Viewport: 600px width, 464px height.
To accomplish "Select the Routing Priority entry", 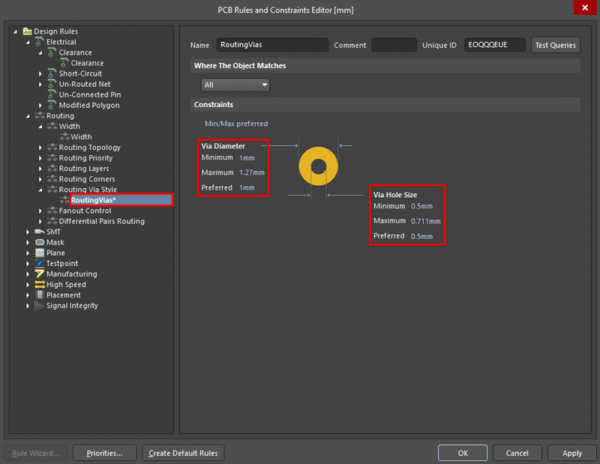I will click(85, 158).
